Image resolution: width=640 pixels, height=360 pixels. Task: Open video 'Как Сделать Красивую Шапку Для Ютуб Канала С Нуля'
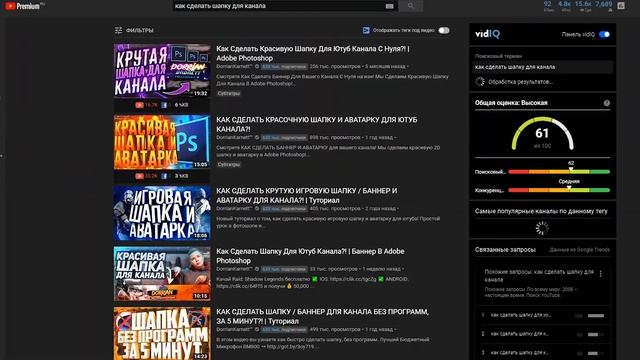click(x=313, y=53)
